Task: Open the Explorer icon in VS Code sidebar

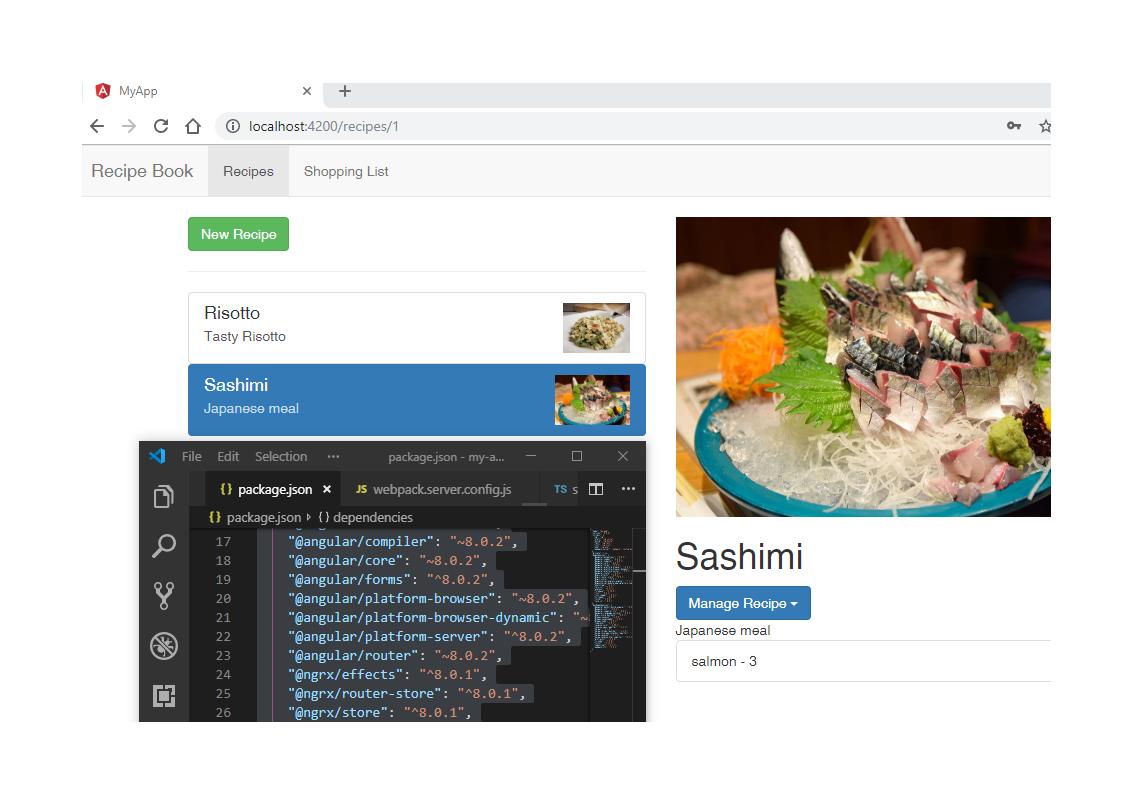Action: [164, 496]
